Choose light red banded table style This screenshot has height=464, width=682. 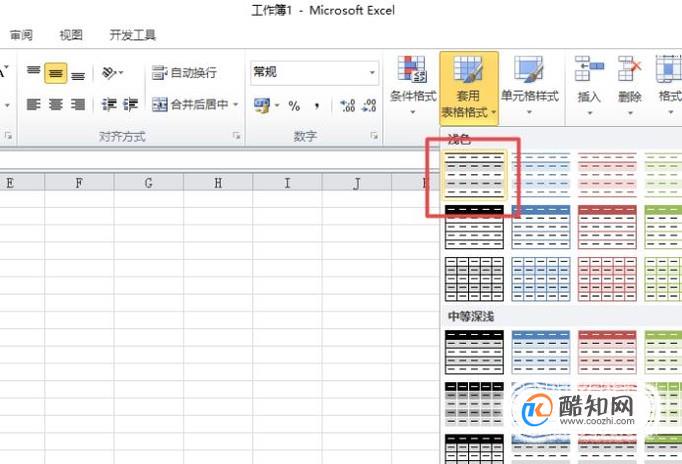[x=607, y=175]
